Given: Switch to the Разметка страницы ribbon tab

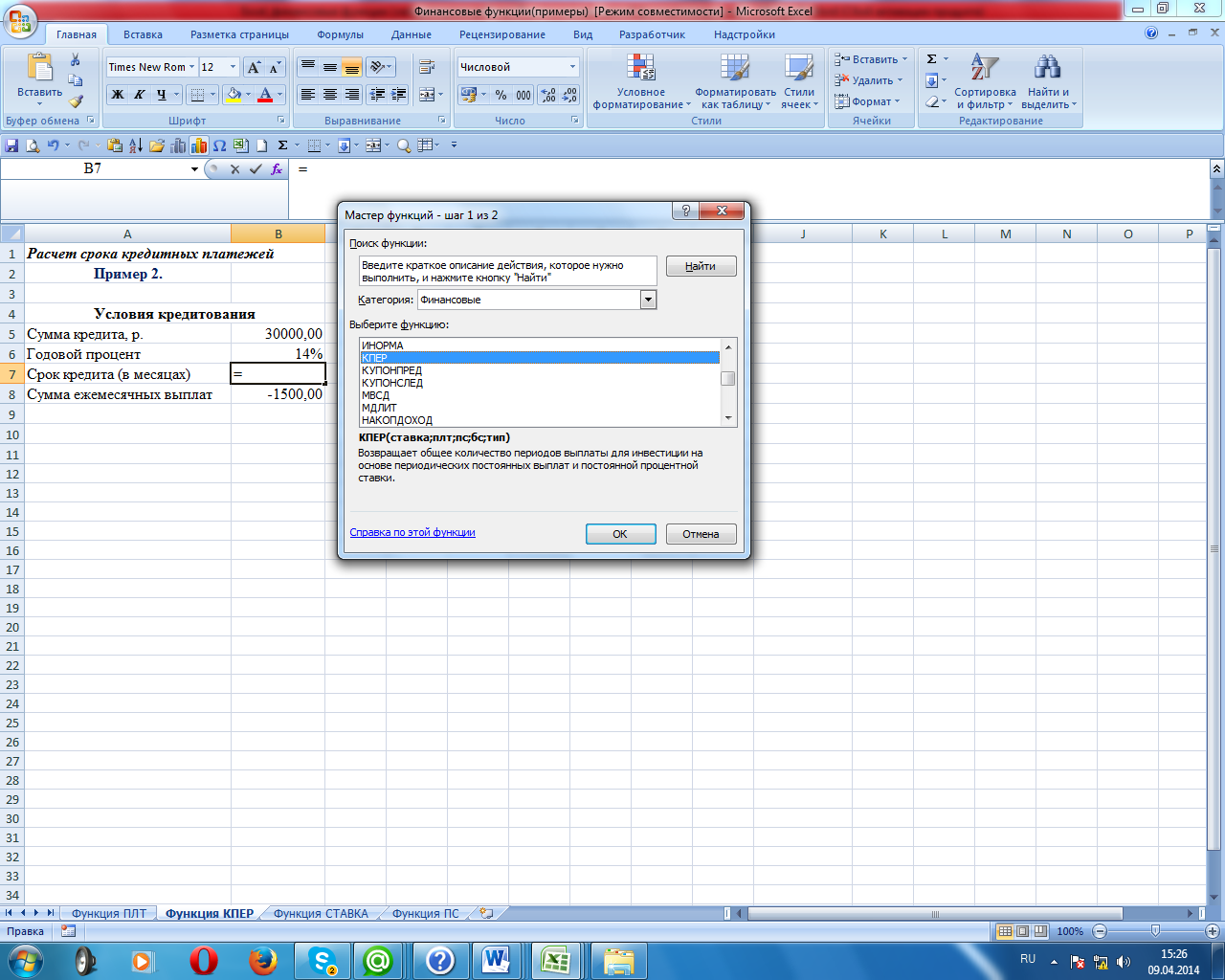Looking at the screenshot, I should tap(239, 34).
